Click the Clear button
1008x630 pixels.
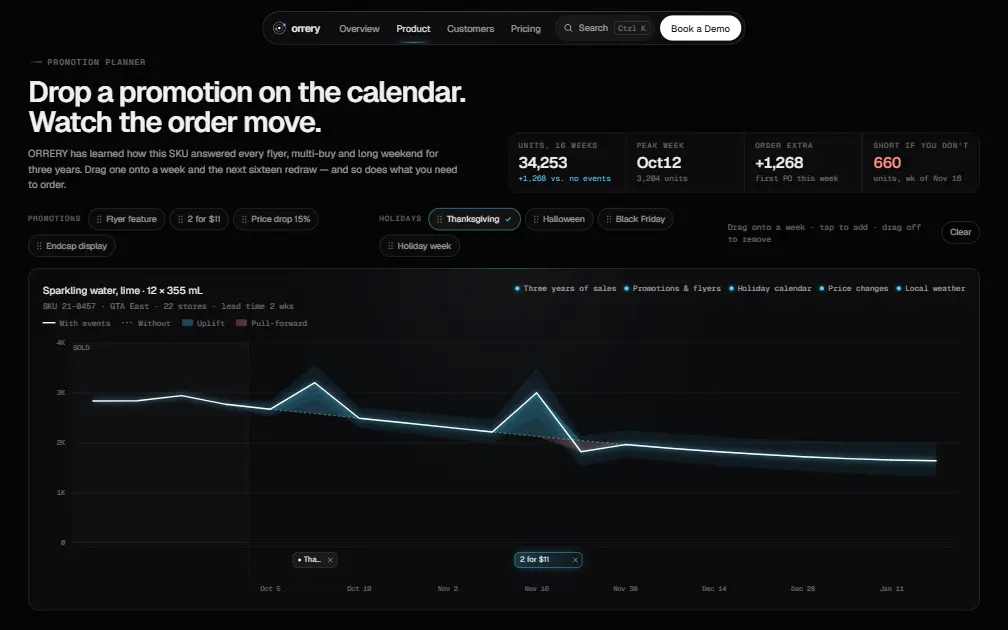pyautogui.click(x=960, y=232)
